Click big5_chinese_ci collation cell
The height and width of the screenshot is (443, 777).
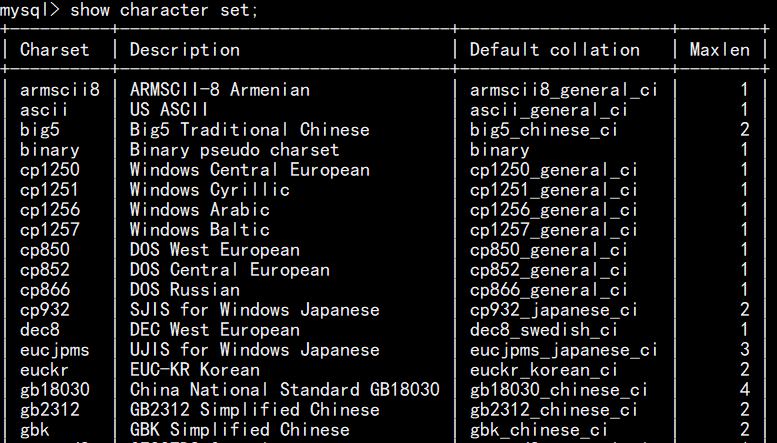(544, 130)
